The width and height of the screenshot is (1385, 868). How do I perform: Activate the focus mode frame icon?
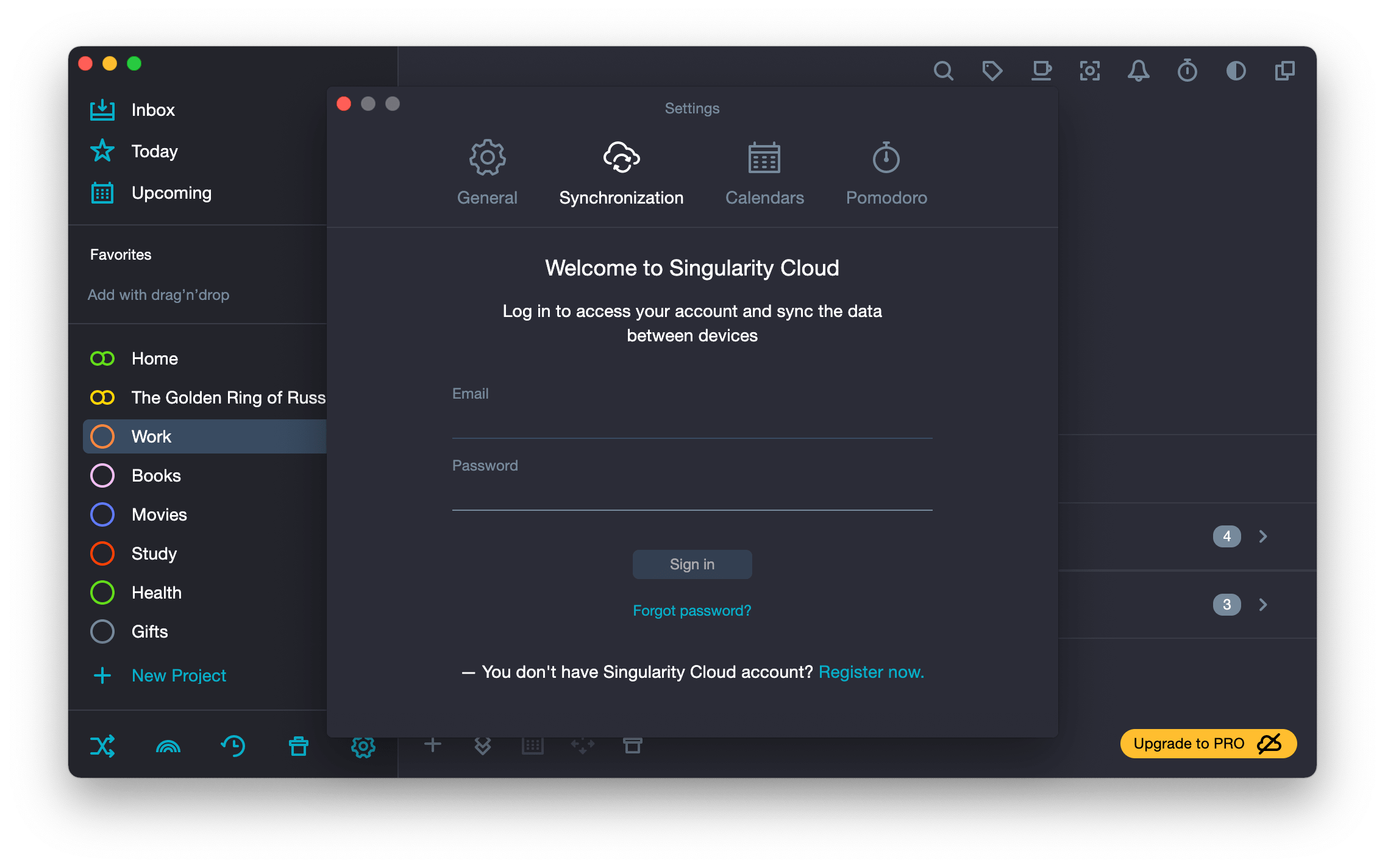tap(1090, 71)
